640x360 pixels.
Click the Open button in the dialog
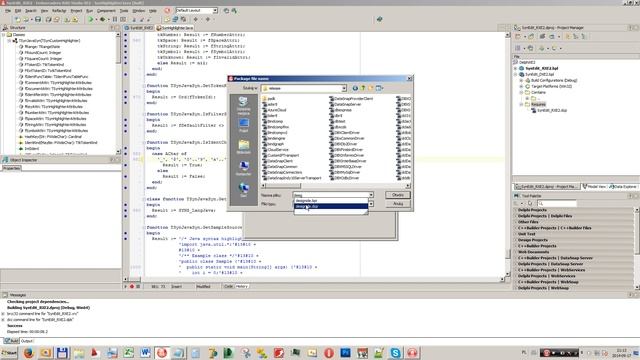pyautogui.click(x=398, y=195)
